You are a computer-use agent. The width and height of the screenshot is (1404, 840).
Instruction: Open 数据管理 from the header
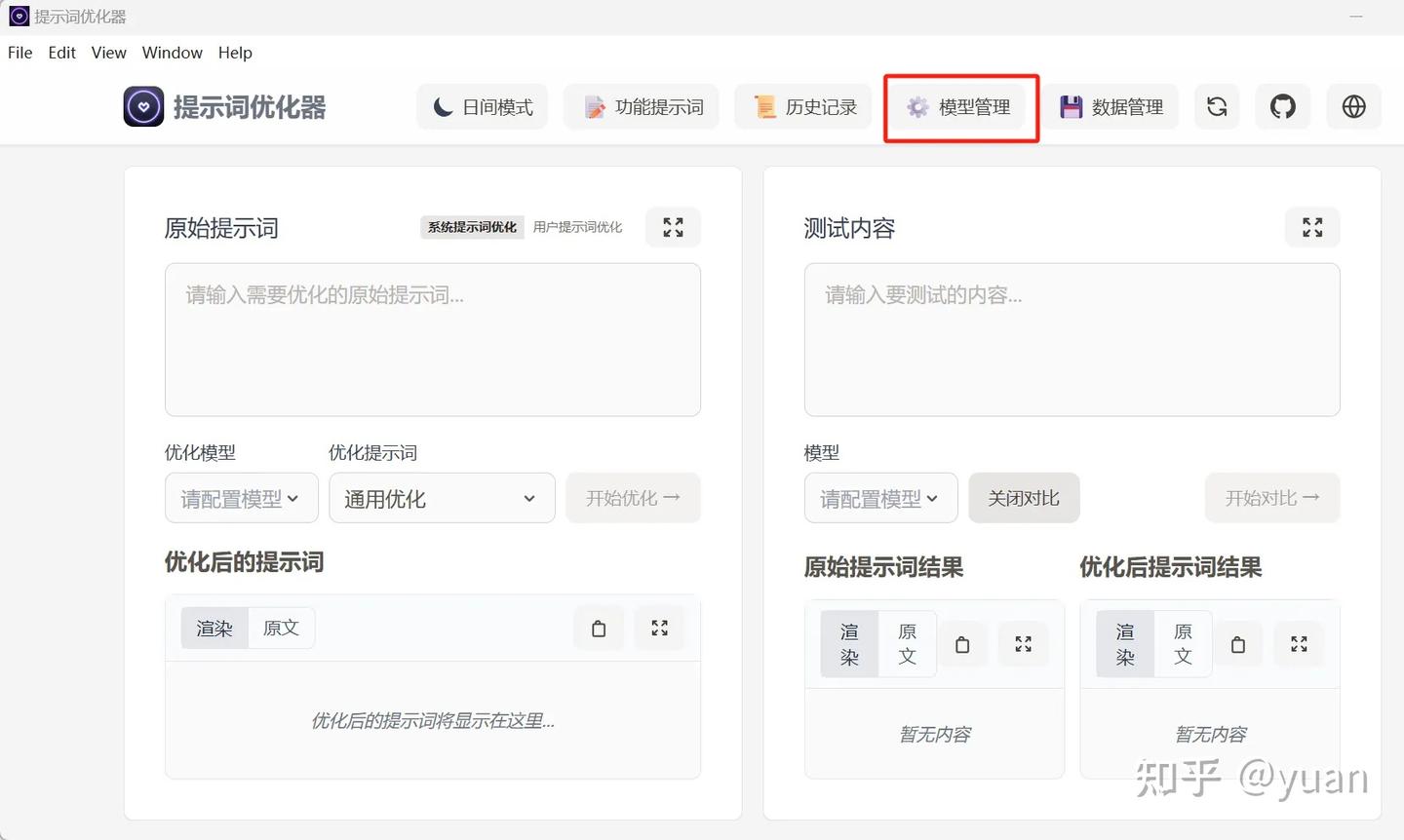click(1112, 107)
